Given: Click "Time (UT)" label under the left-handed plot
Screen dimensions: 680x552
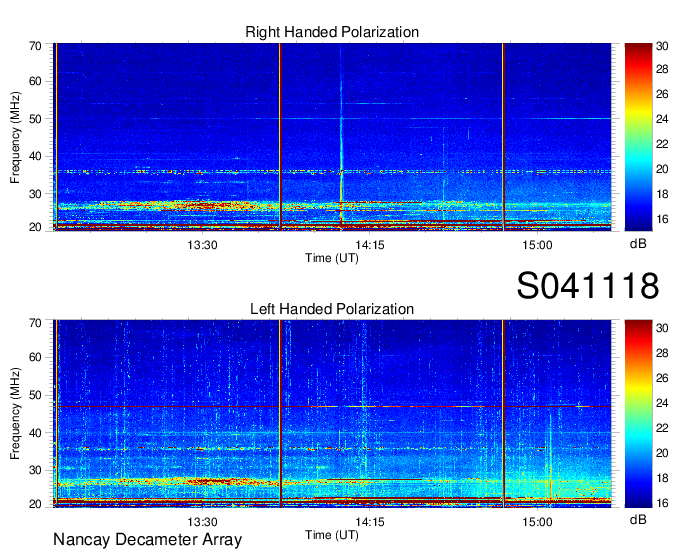Looking at the screenshot, I should 332,535.
